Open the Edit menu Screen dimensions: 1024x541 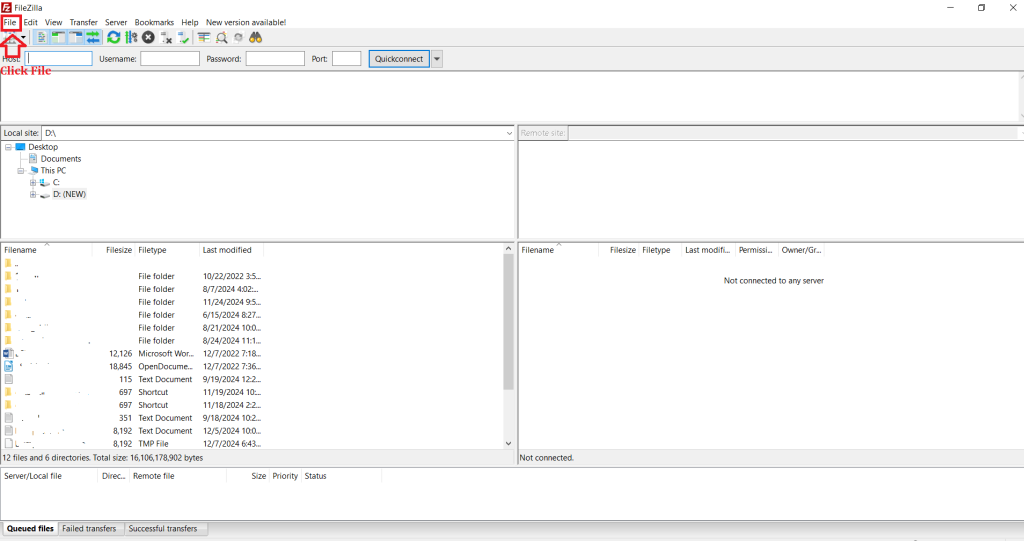coord(31,22)
